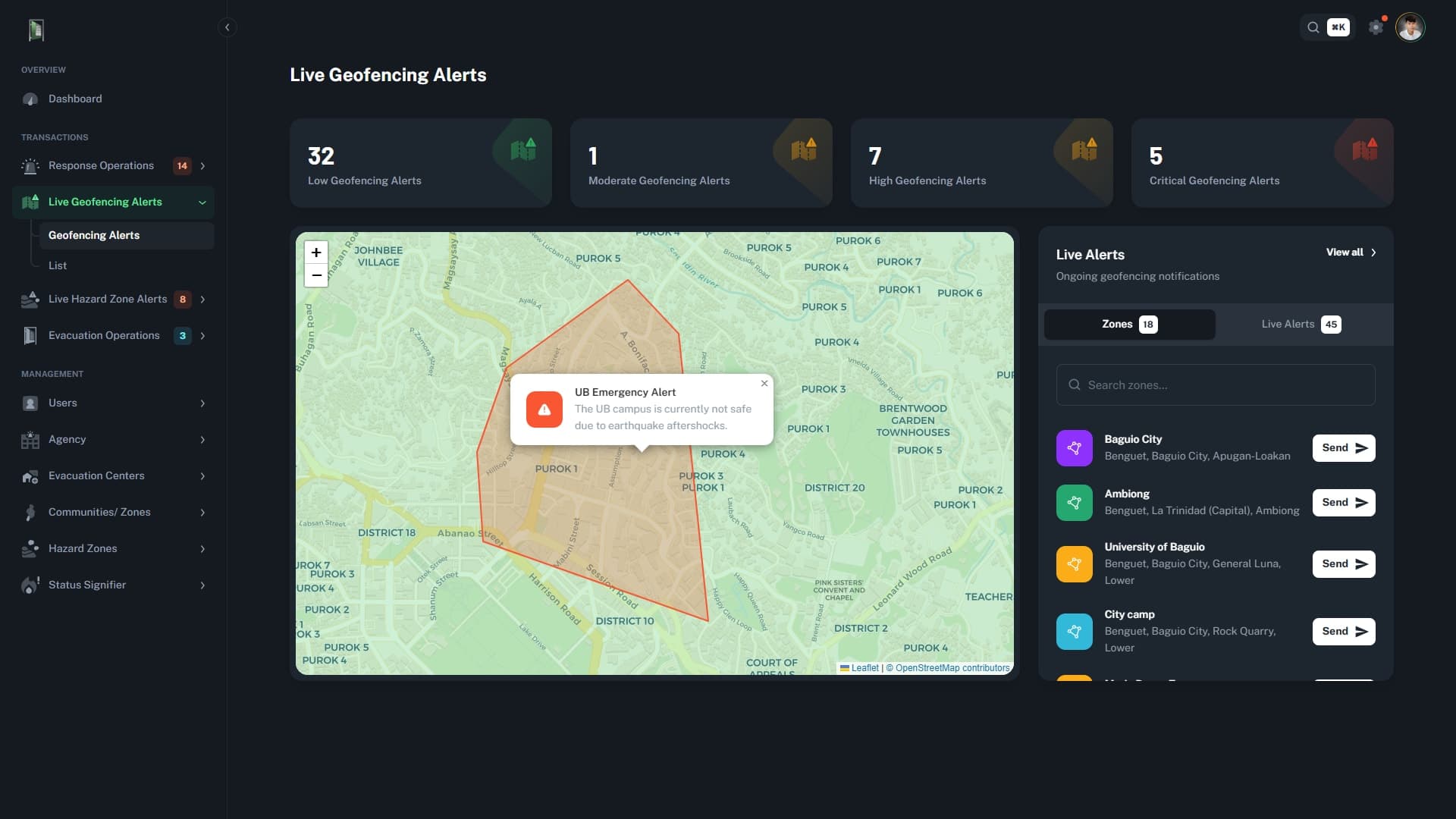The height and width of the screenshot is (819, 1456).
Task: Expand Status Signifier chevron
Action: pos(202,585)
